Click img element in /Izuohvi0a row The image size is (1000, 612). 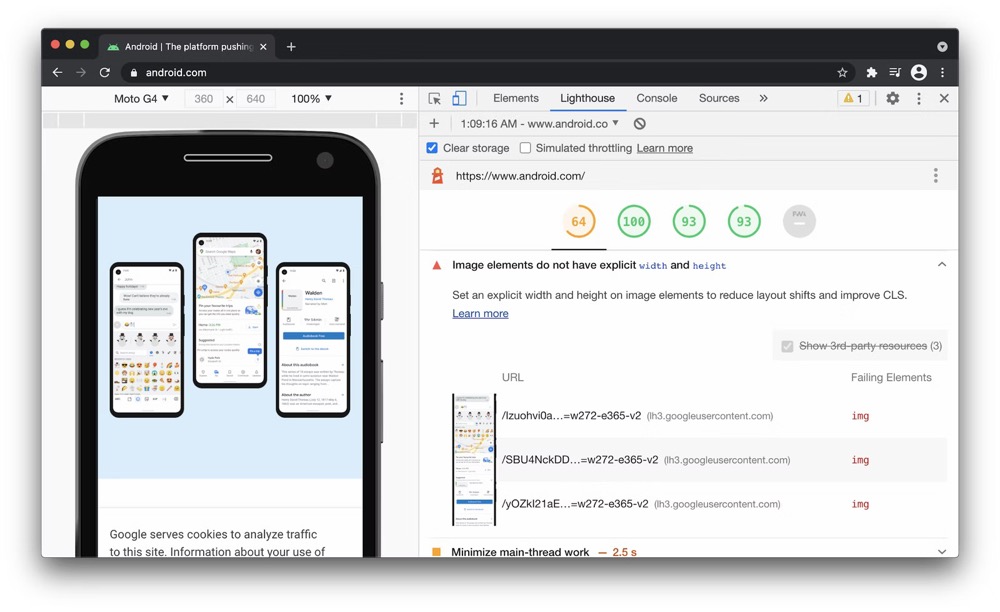(x=860, y=416)
